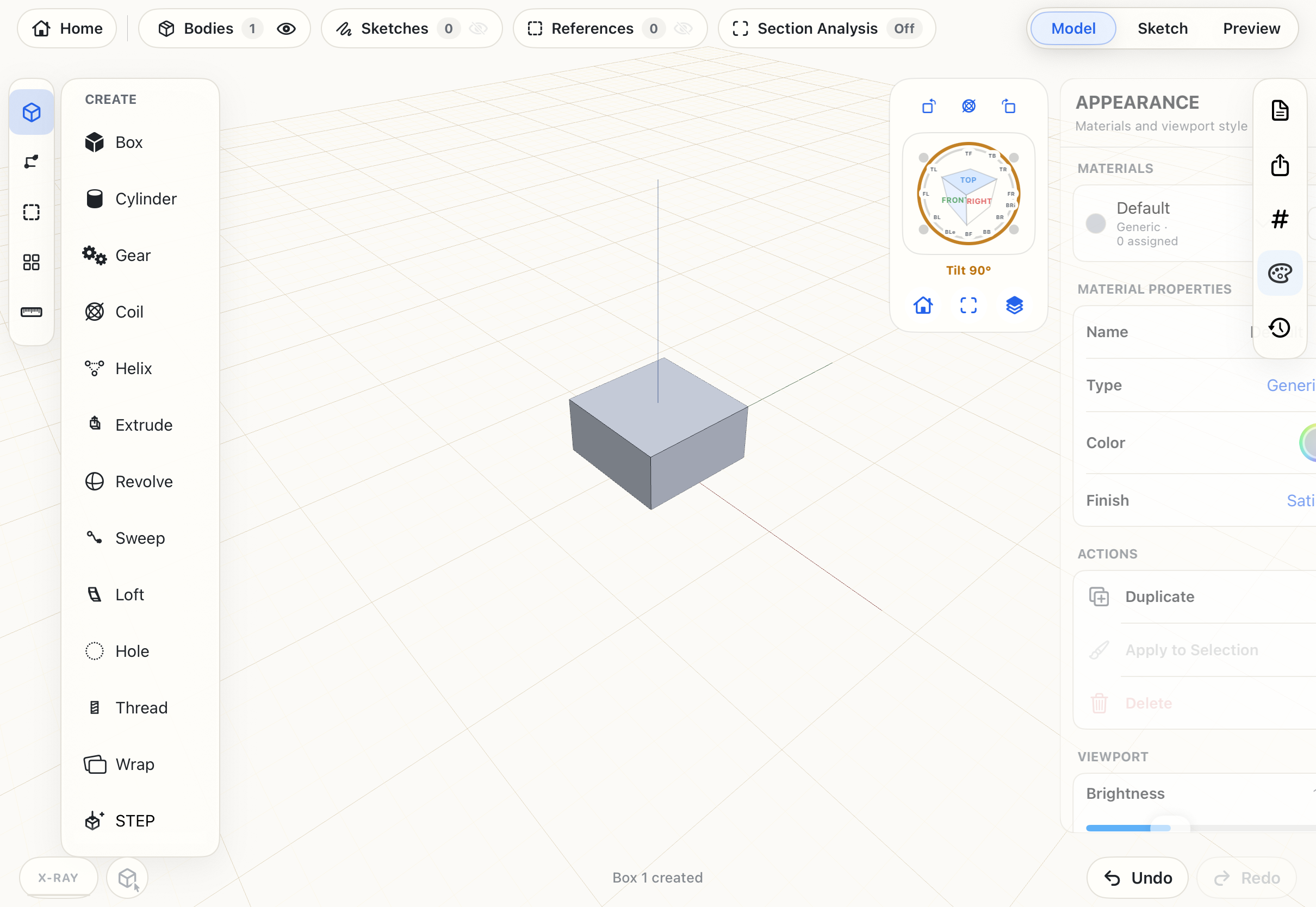Select the Sweep tool
Viewport: 1316px width, 907px height.
click(x=140, y=538)
